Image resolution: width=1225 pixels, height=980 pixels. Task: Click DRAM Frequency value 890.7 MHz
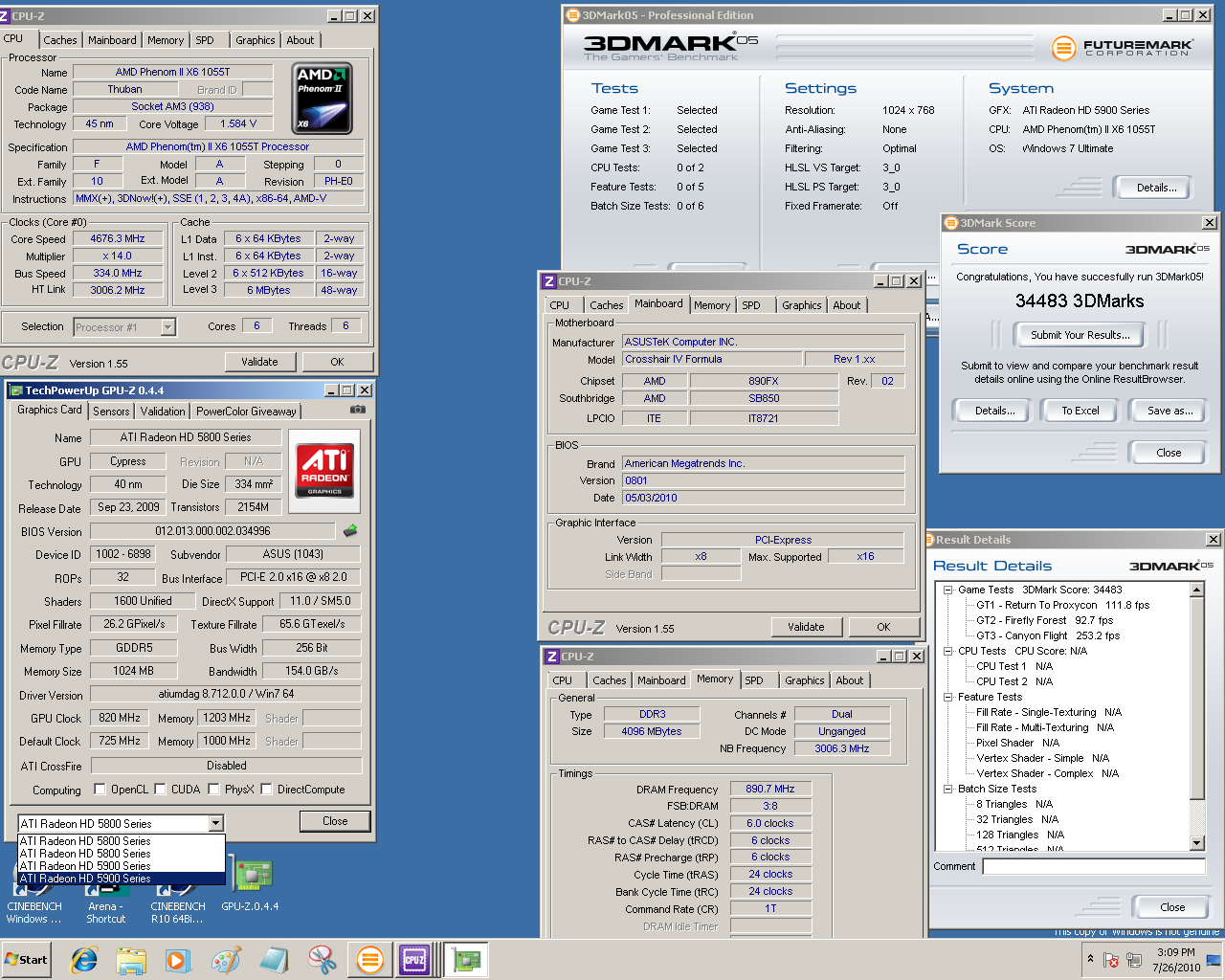770,789
